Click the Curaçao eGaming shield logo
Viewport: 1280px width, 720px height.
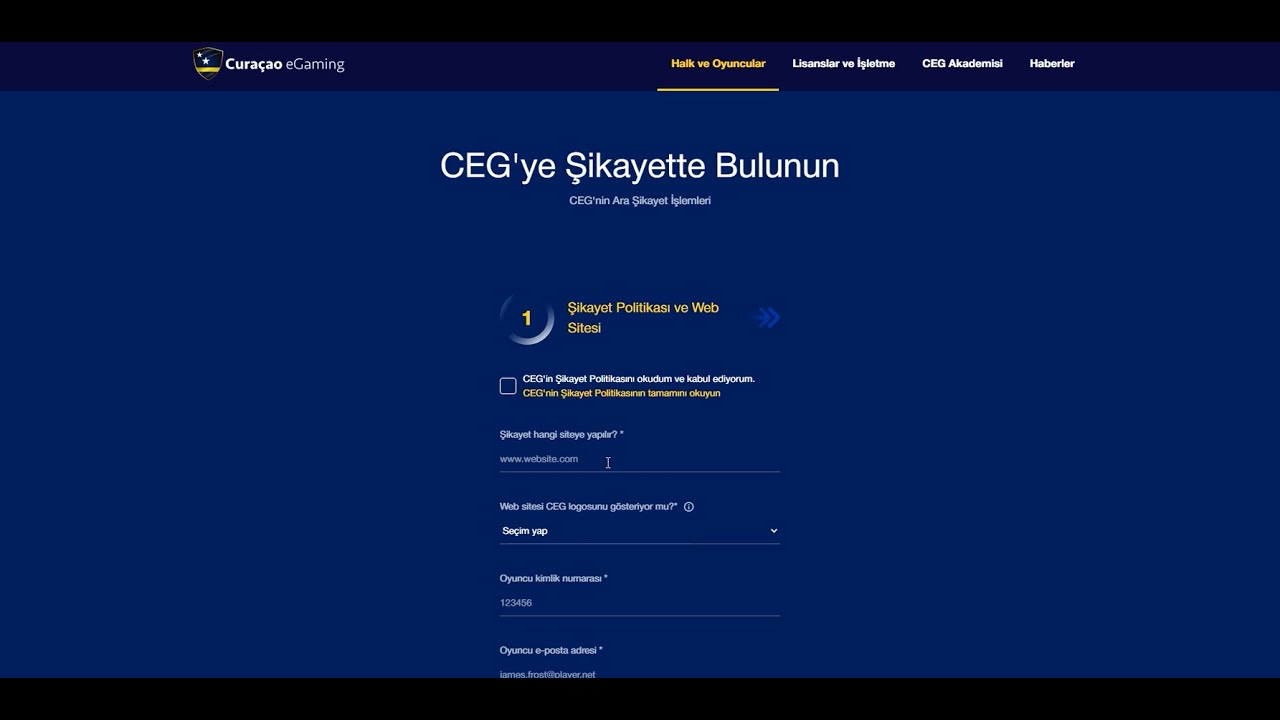click(208, 63)
